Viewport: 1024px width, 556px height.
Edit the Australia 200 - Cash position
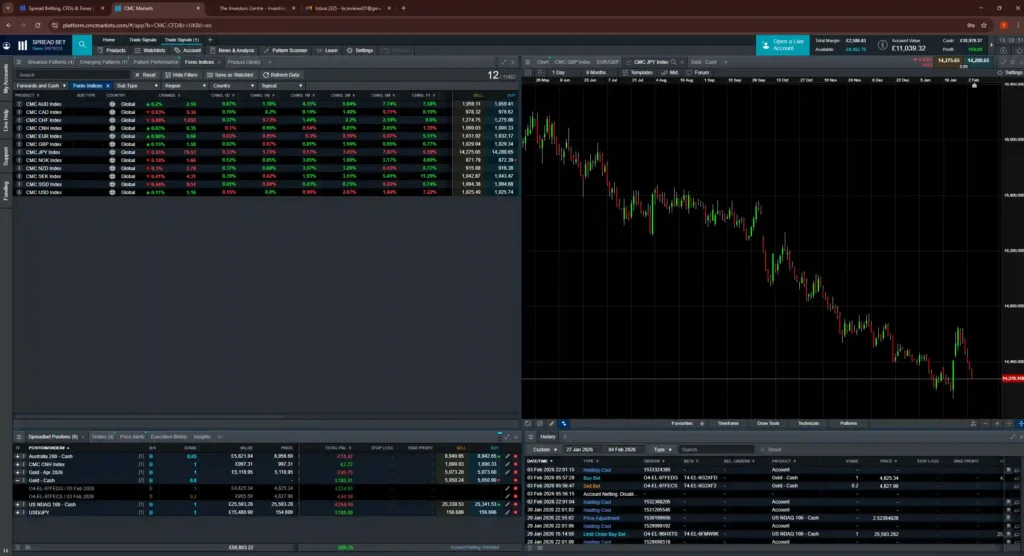tap(507, 456)
